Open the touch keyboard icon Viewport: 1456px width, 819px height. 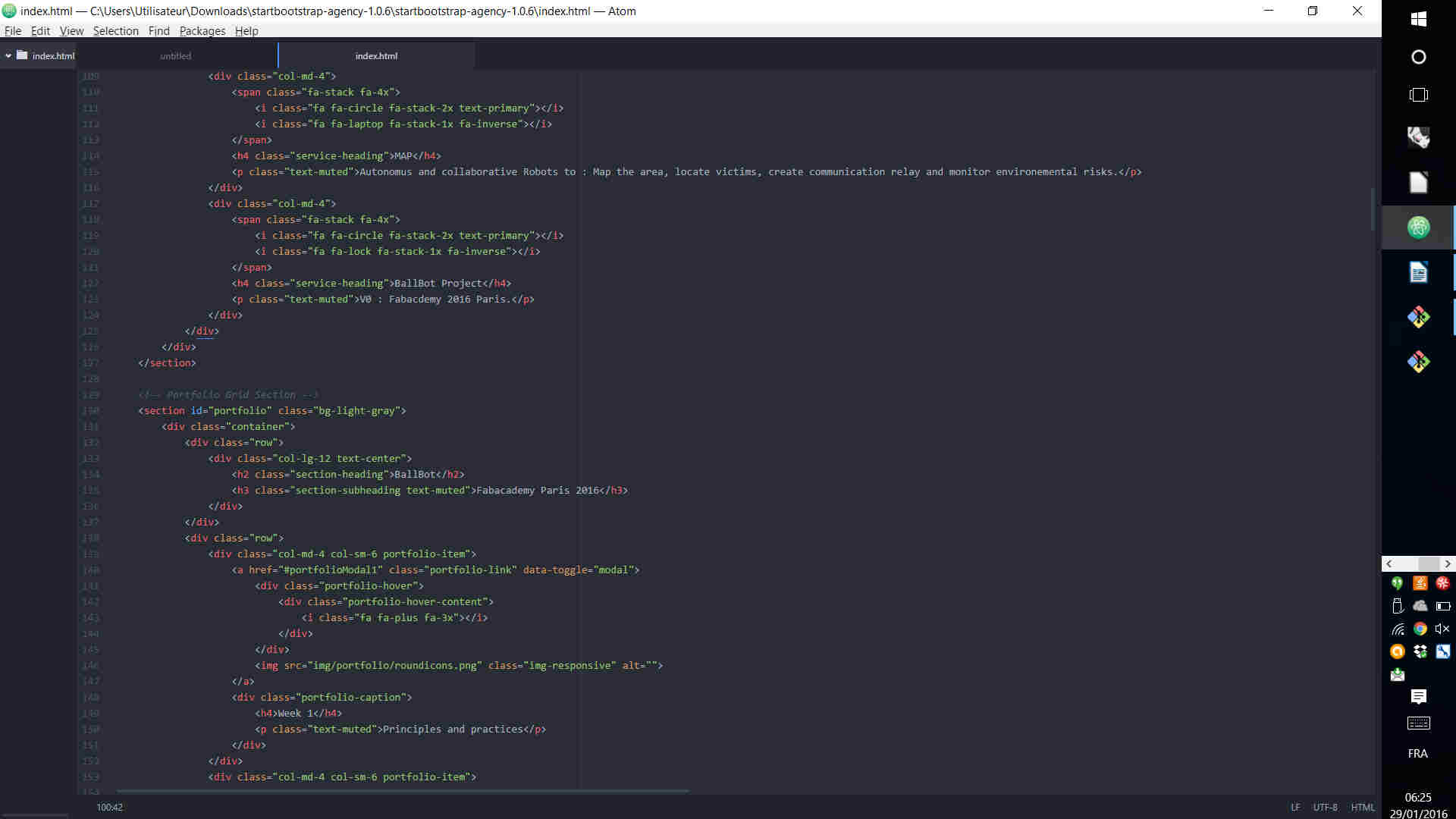1418,723
